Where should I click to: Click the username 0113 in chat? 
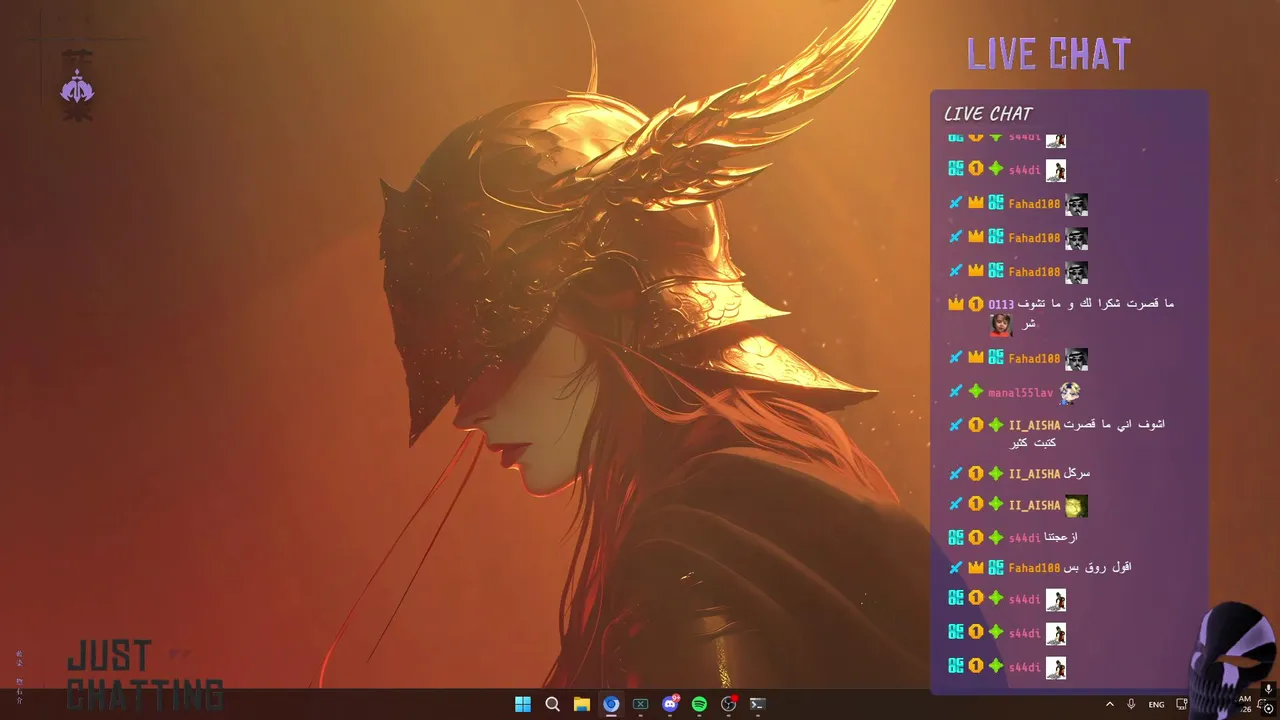point(1001,304)
